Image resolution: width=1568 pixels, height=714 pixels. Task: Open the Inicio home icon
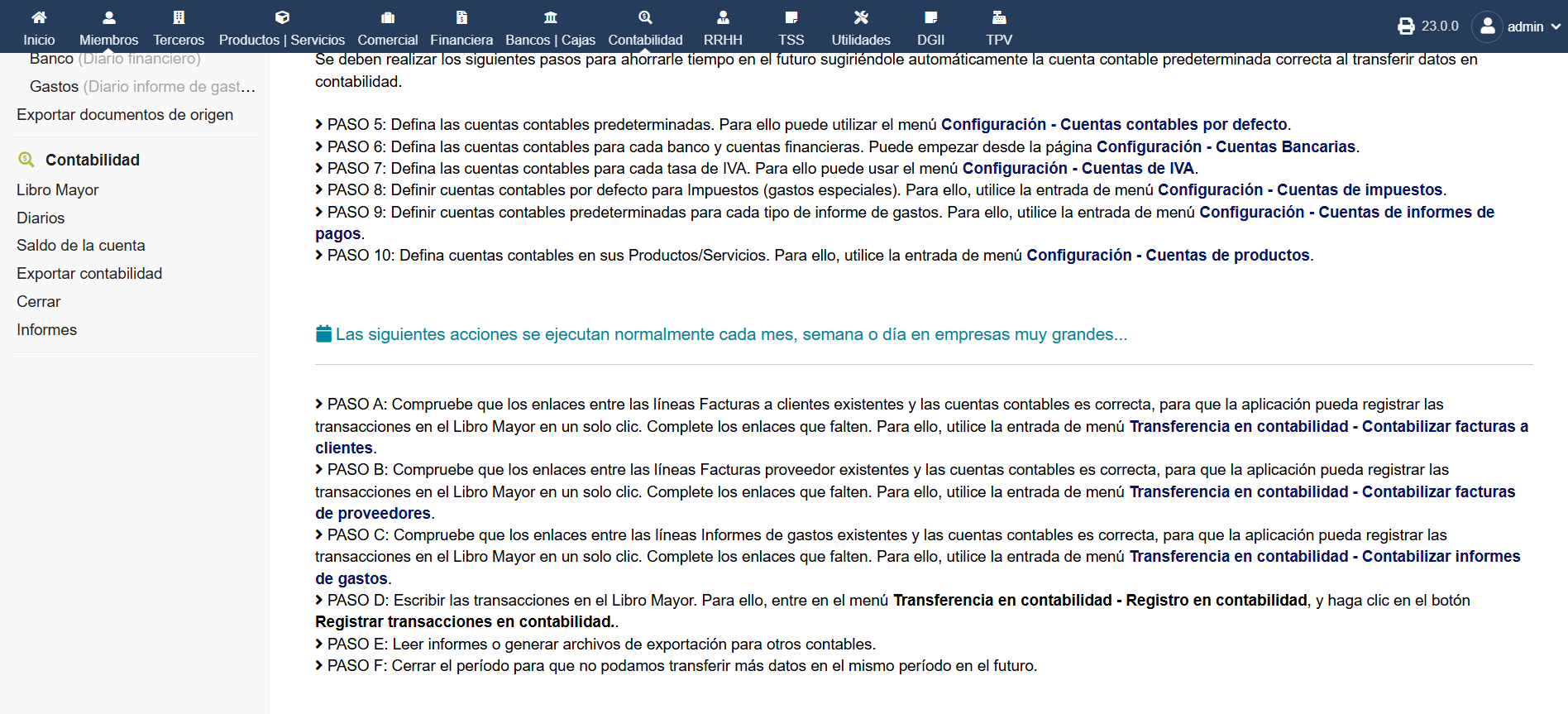(x=39, y=17)
